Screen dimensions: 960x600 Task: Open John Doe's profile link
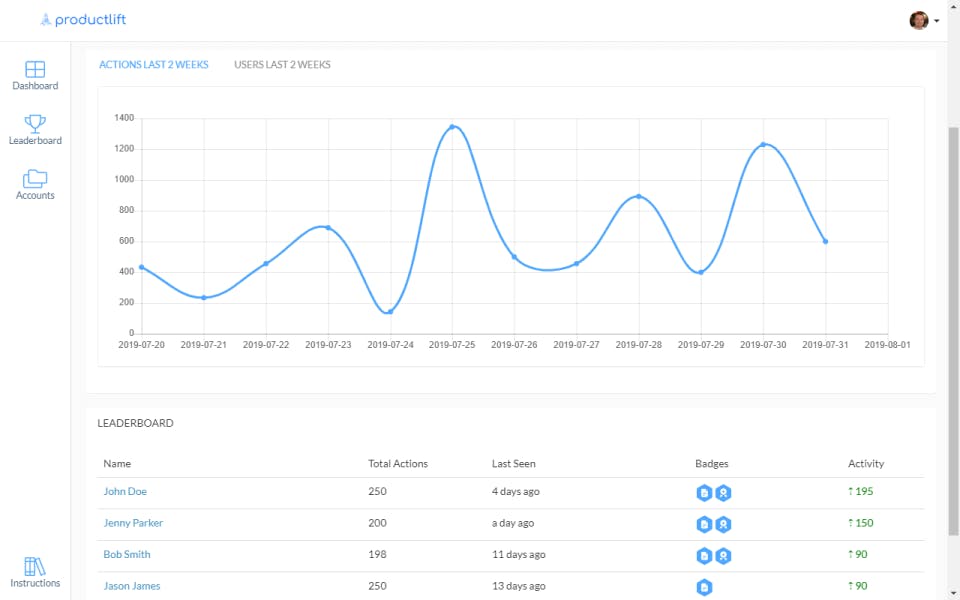click(125, 491)
